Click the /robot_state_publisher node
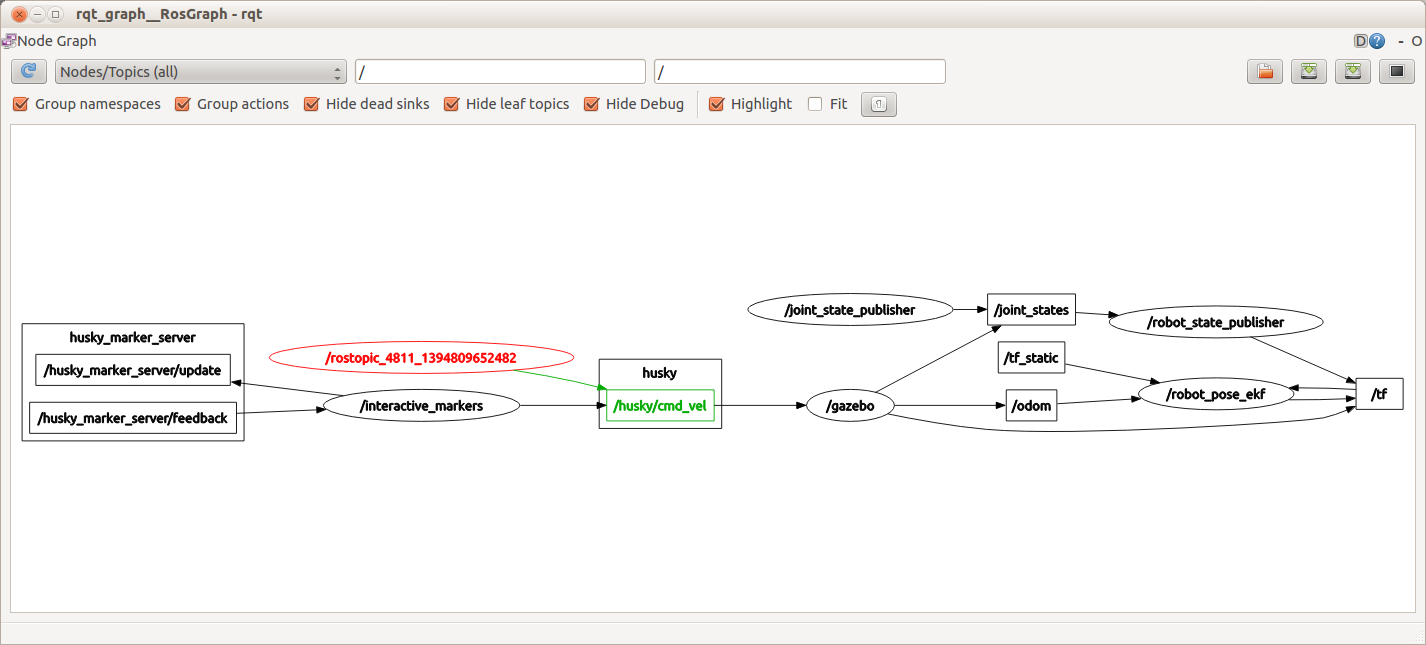The width and height of the screenshot is (1426, 645). 1215,322
